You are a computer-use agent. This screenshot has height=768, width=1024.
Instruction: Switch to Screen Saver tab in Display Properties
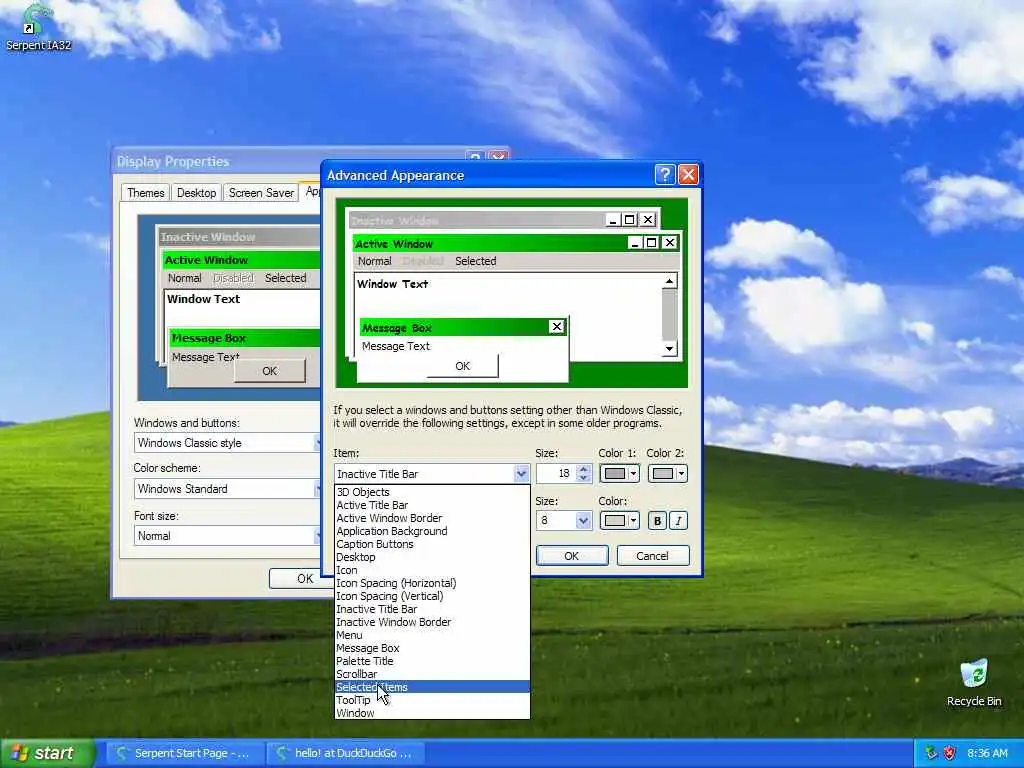pyautogui.click(x=261, y=193)
